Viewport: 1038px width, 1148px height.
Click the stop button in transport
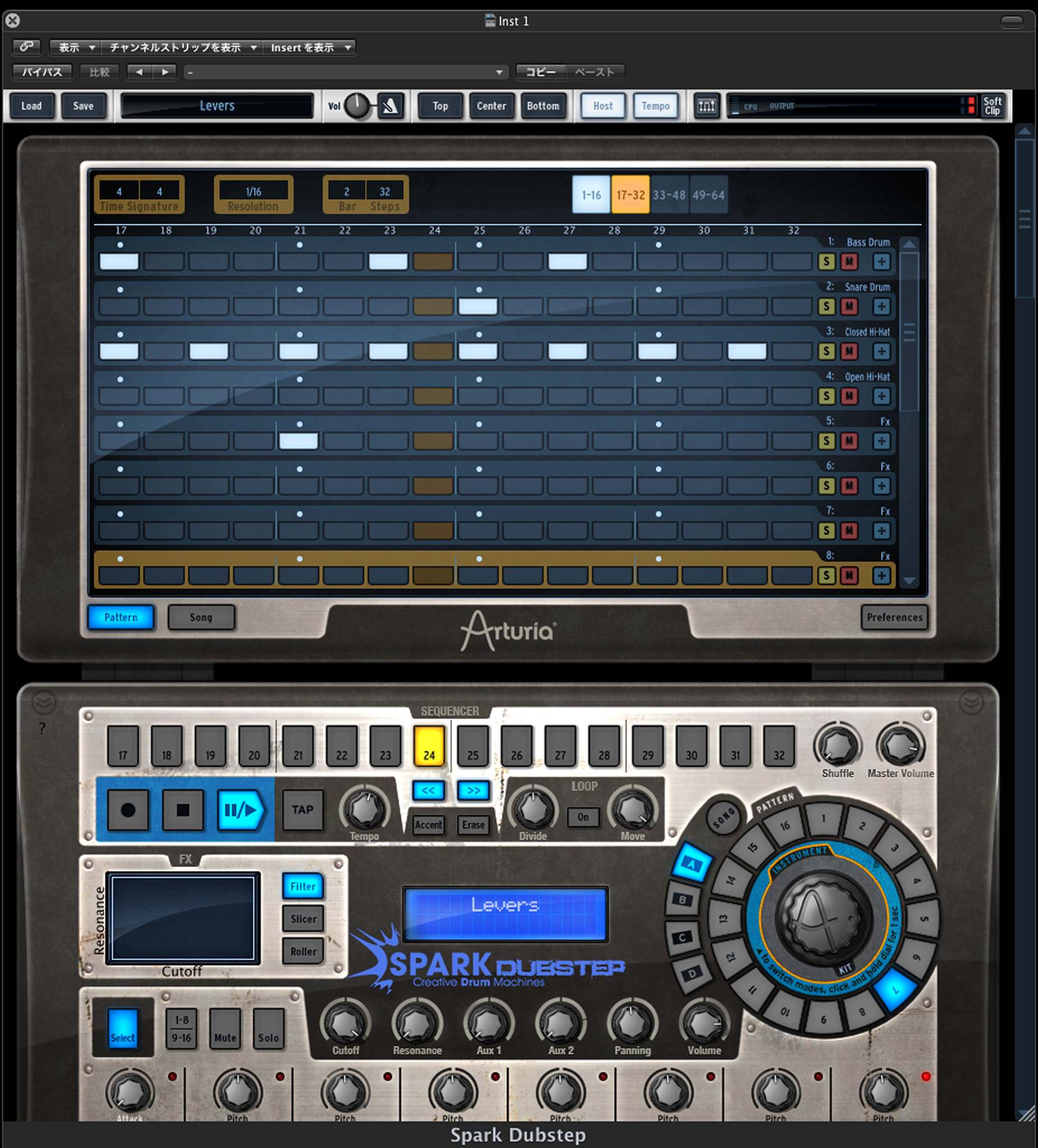183,810
